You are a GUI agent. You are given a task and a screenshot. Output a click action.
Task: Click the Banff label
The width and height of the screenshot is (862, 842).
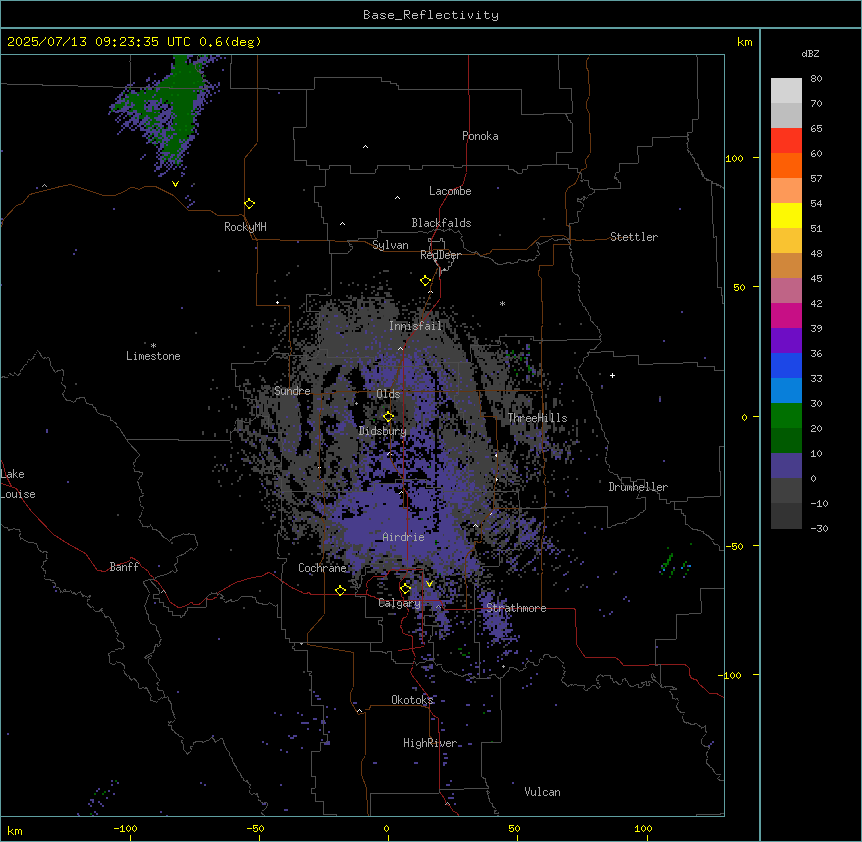pos(124,567)
